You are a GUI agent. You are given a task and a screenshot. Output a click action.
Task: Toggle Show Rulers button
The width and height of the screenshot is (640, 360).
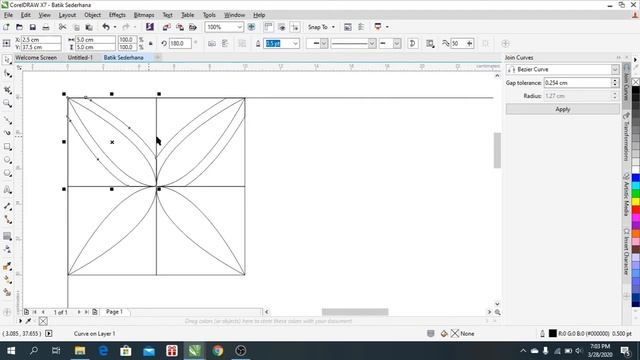coord(268,27)
